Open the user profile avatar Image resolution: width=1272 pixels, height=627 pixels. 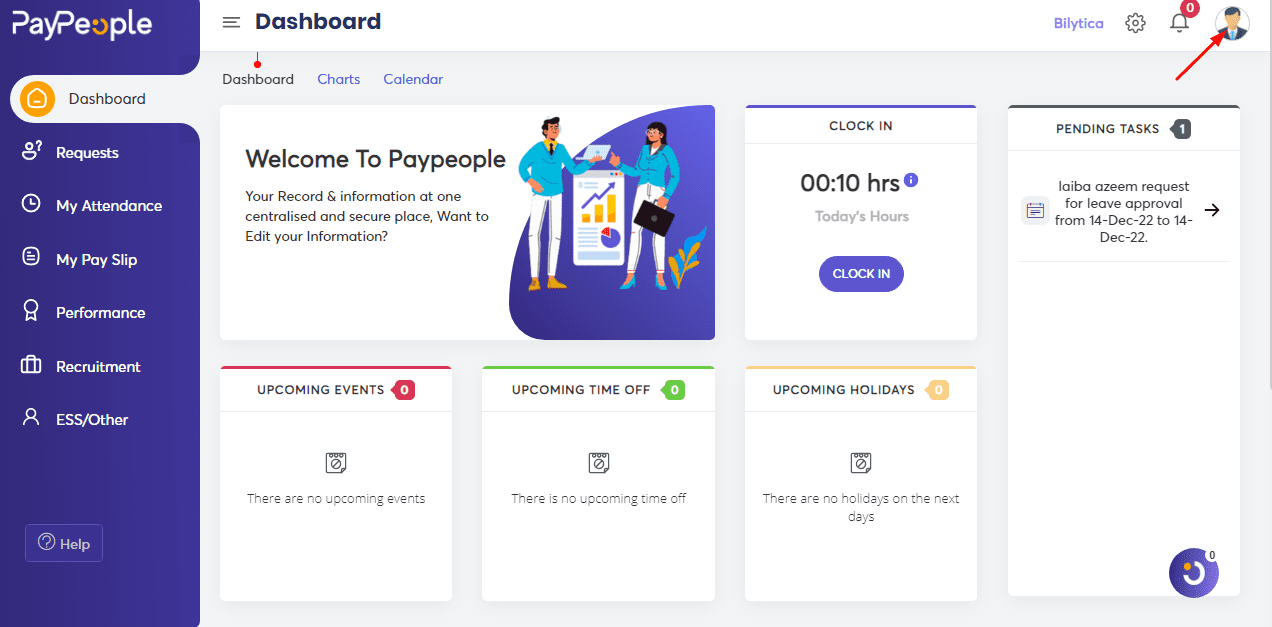1232,23
